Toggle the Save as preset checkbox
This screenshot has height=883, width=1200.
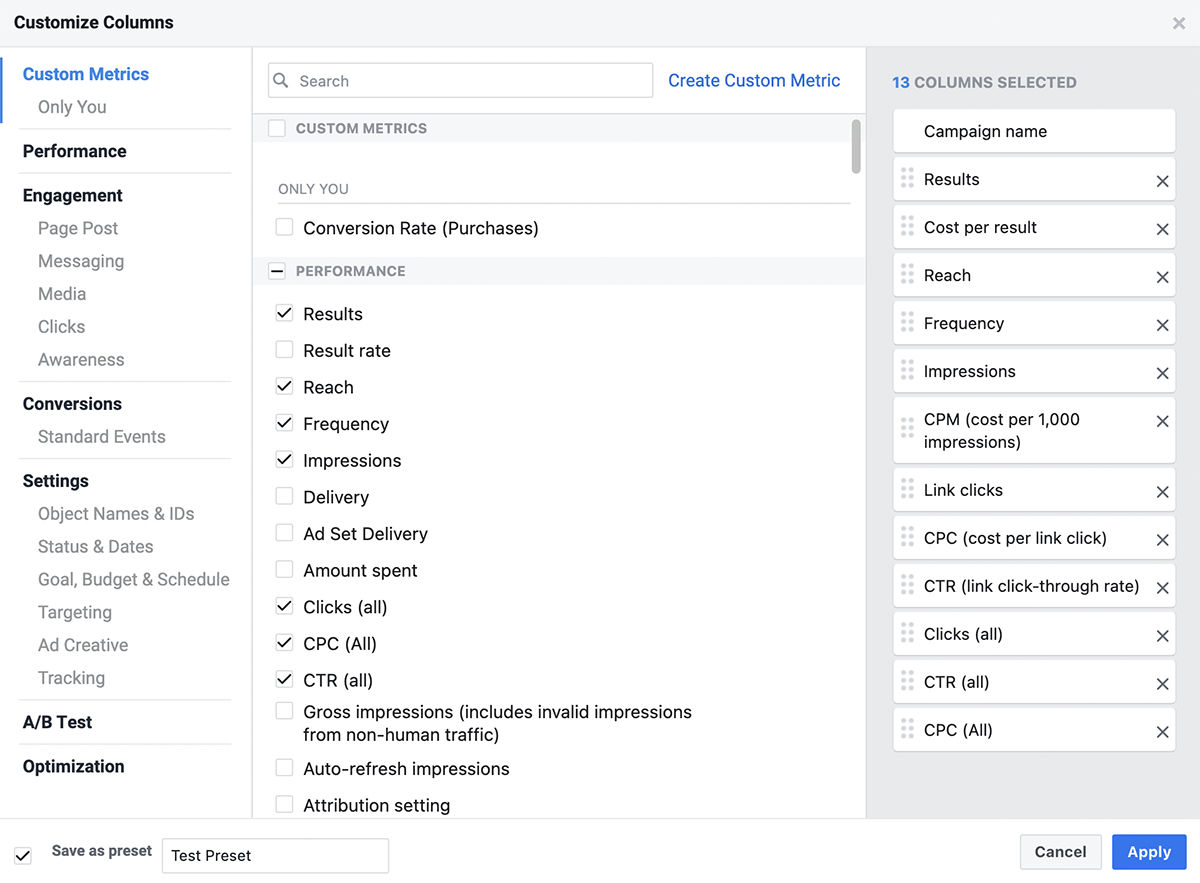click(x=23, y=855)
